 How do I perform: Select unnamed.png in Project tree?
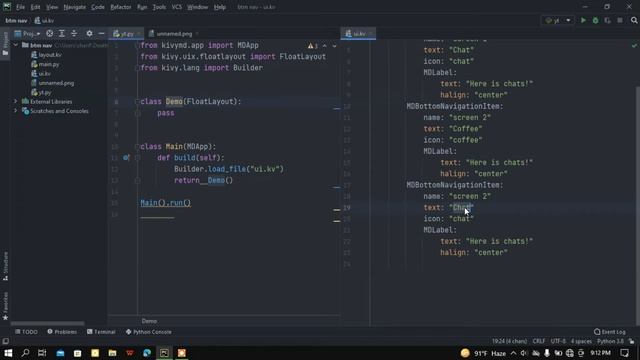pyautogui.click(x=53, y=83)
